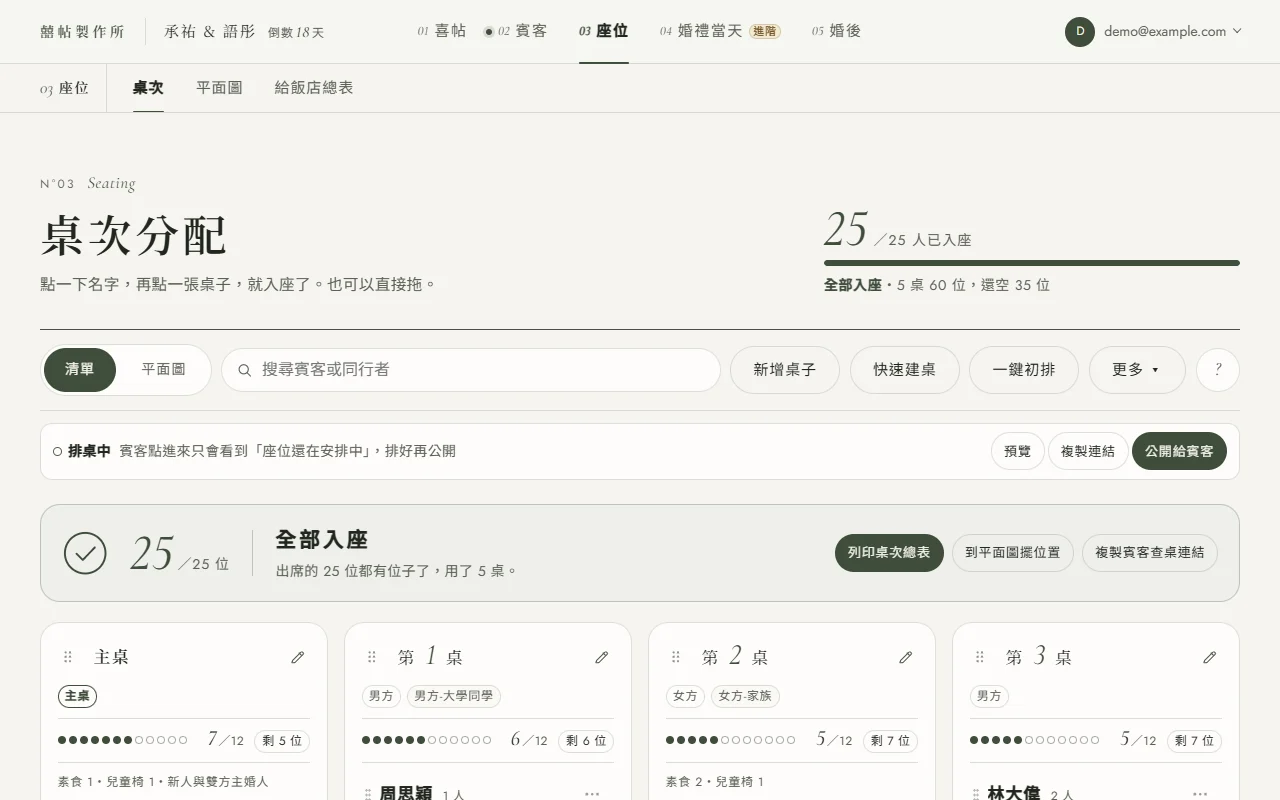The width and height of the screenshot is (1280, 800).
Task: Select the 平面圖 sub-tab
Action: (x=219, y=88)
